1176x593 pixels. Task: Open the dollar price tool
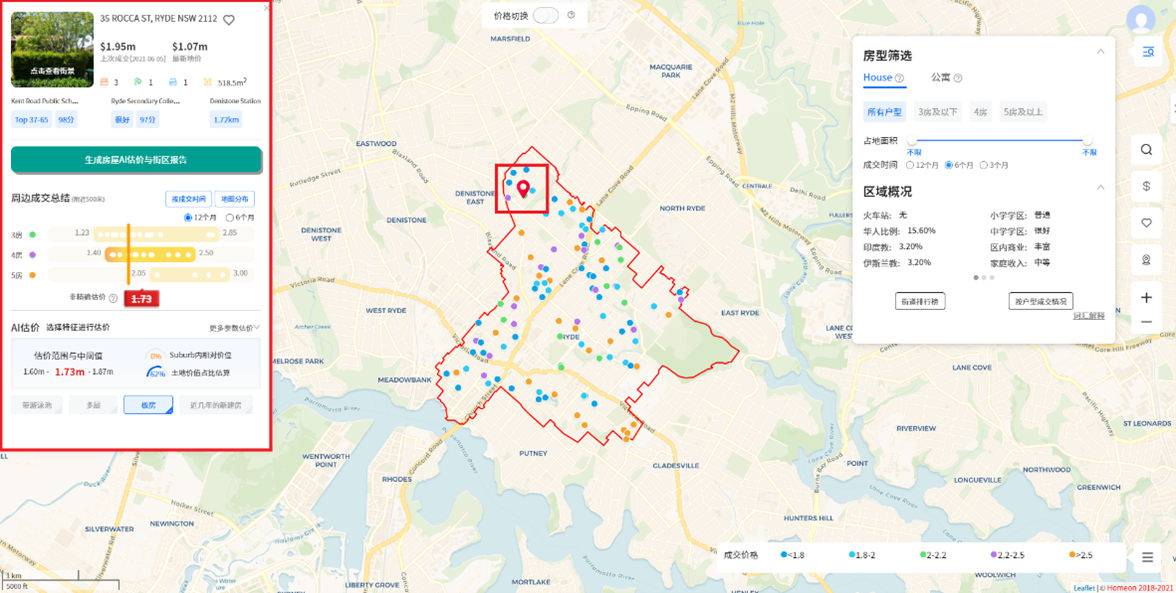pyautogui.click(x=1146, y=186)
